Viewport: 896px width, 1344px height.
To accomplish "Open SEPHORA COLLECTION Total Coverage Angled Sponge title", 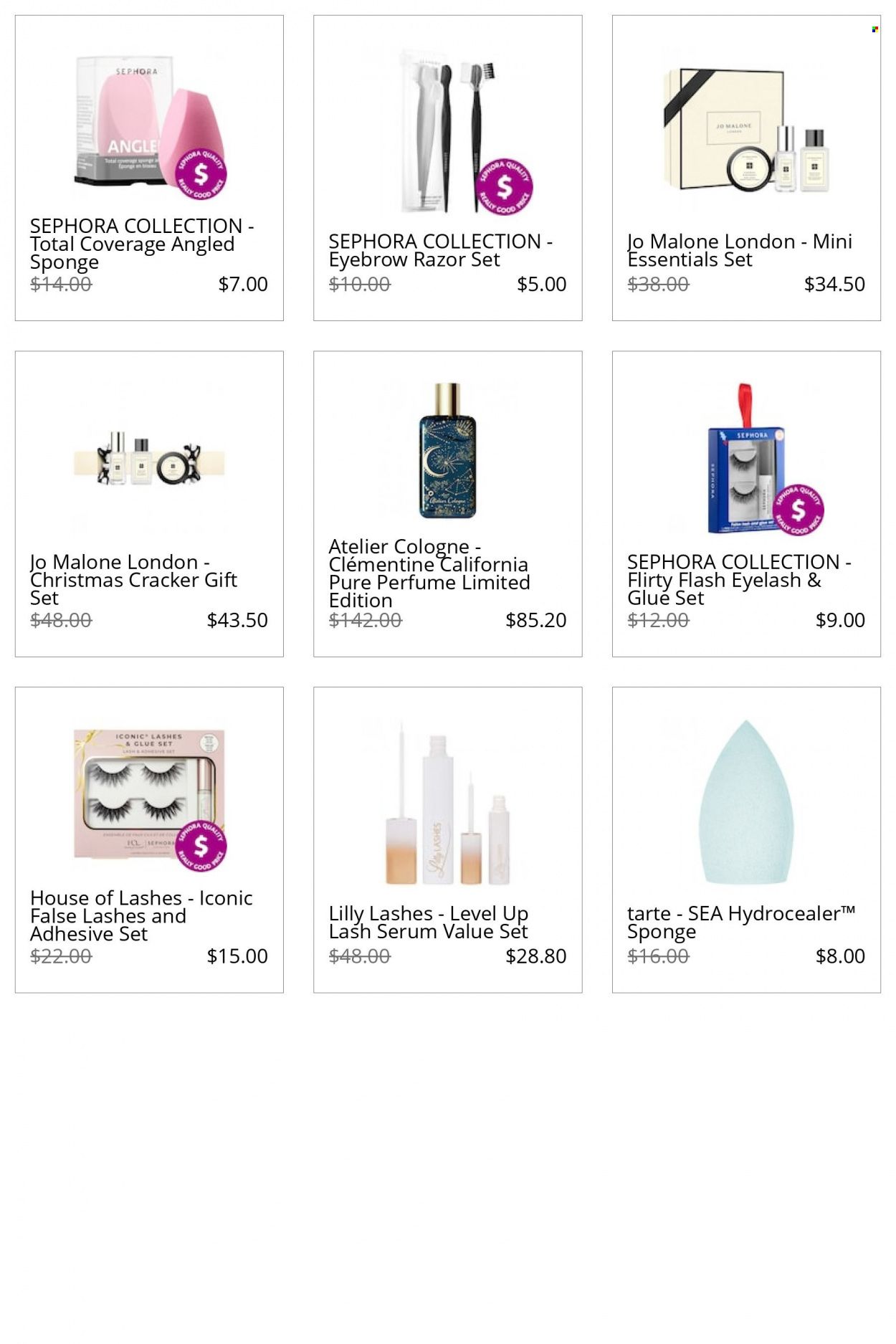I will coord(142,244).
